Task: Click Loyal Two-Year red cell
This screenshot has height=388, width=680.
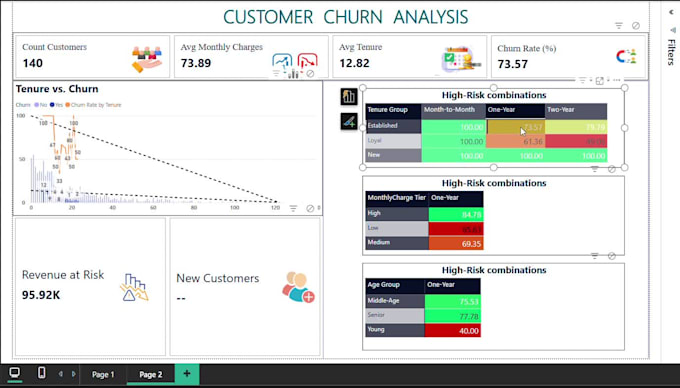Action: pyautogui.click(x=576, y=141)
